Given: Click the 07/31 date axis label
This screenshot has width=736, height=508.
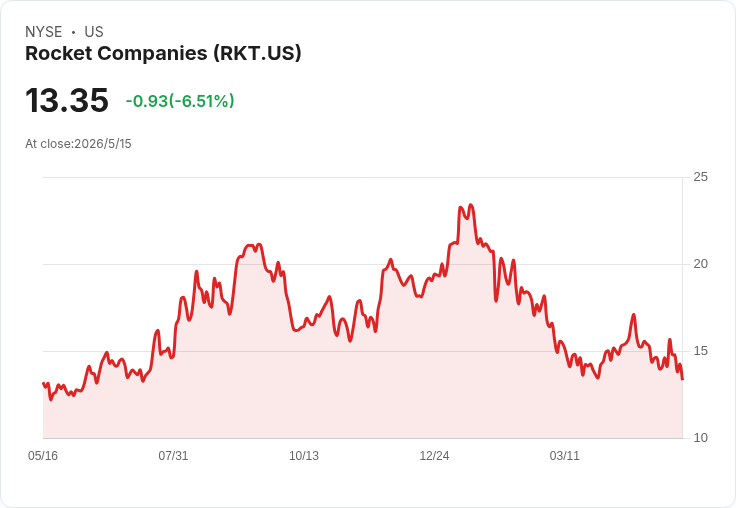Looking at the screenshot, I should coord(173,456).
